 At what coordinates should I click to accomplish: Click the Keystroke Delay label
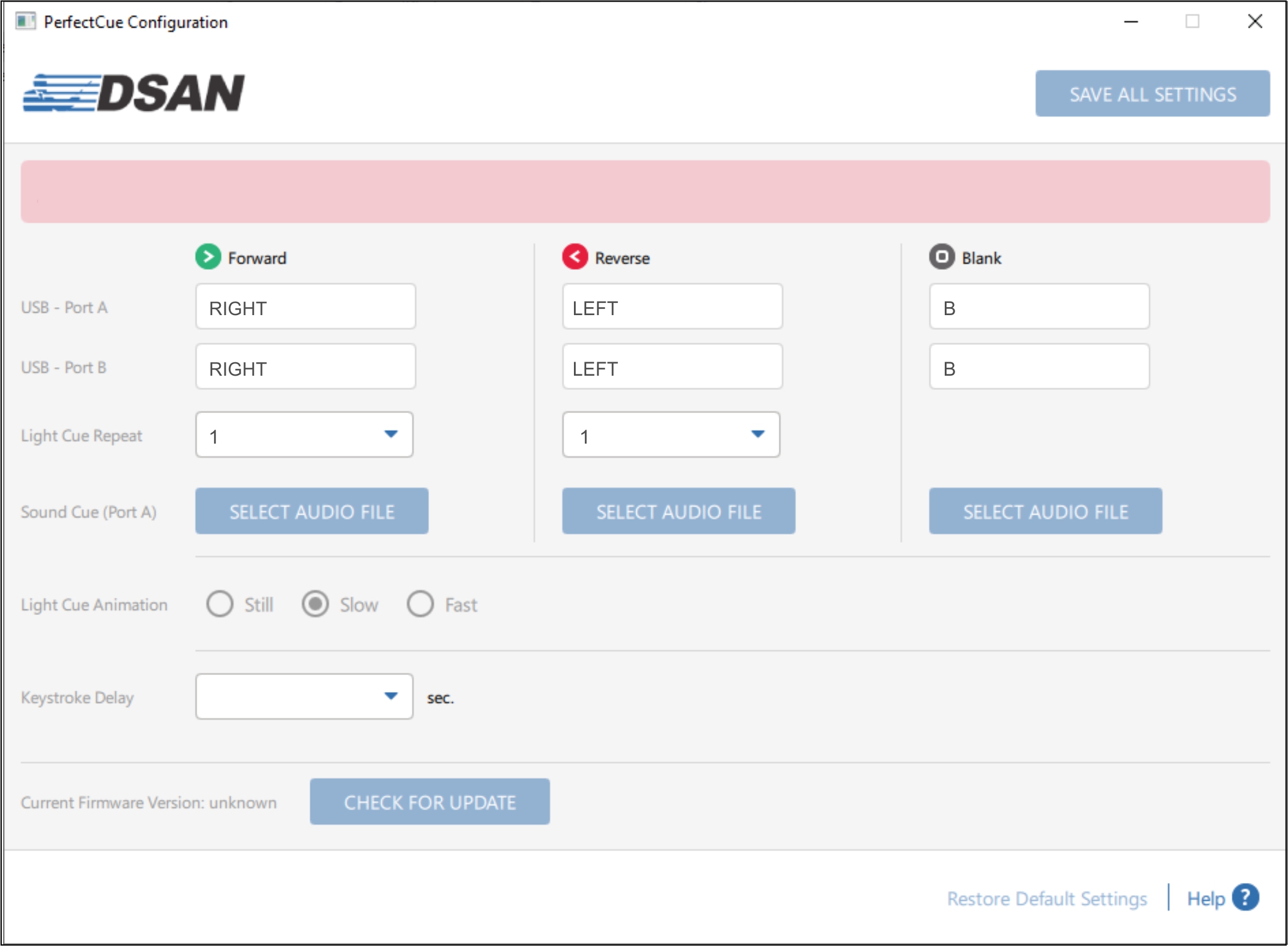(77, 698)
